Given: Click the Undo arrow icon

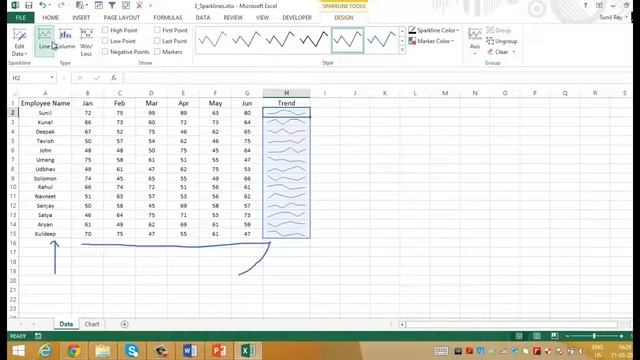Looking at the screenshot, I should [42, 6].
